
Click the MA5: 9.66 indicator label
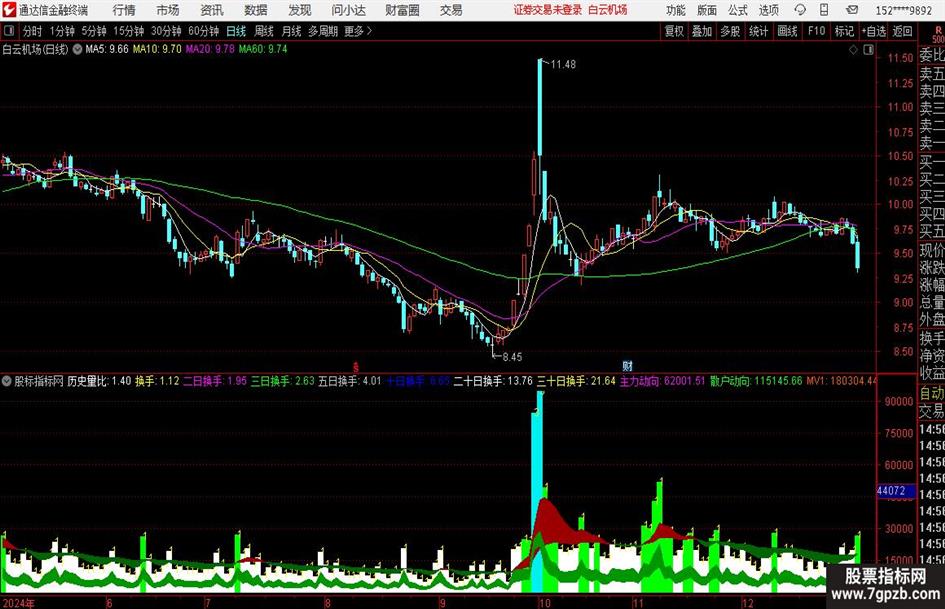pyautogui.click(x=107, y=49)
